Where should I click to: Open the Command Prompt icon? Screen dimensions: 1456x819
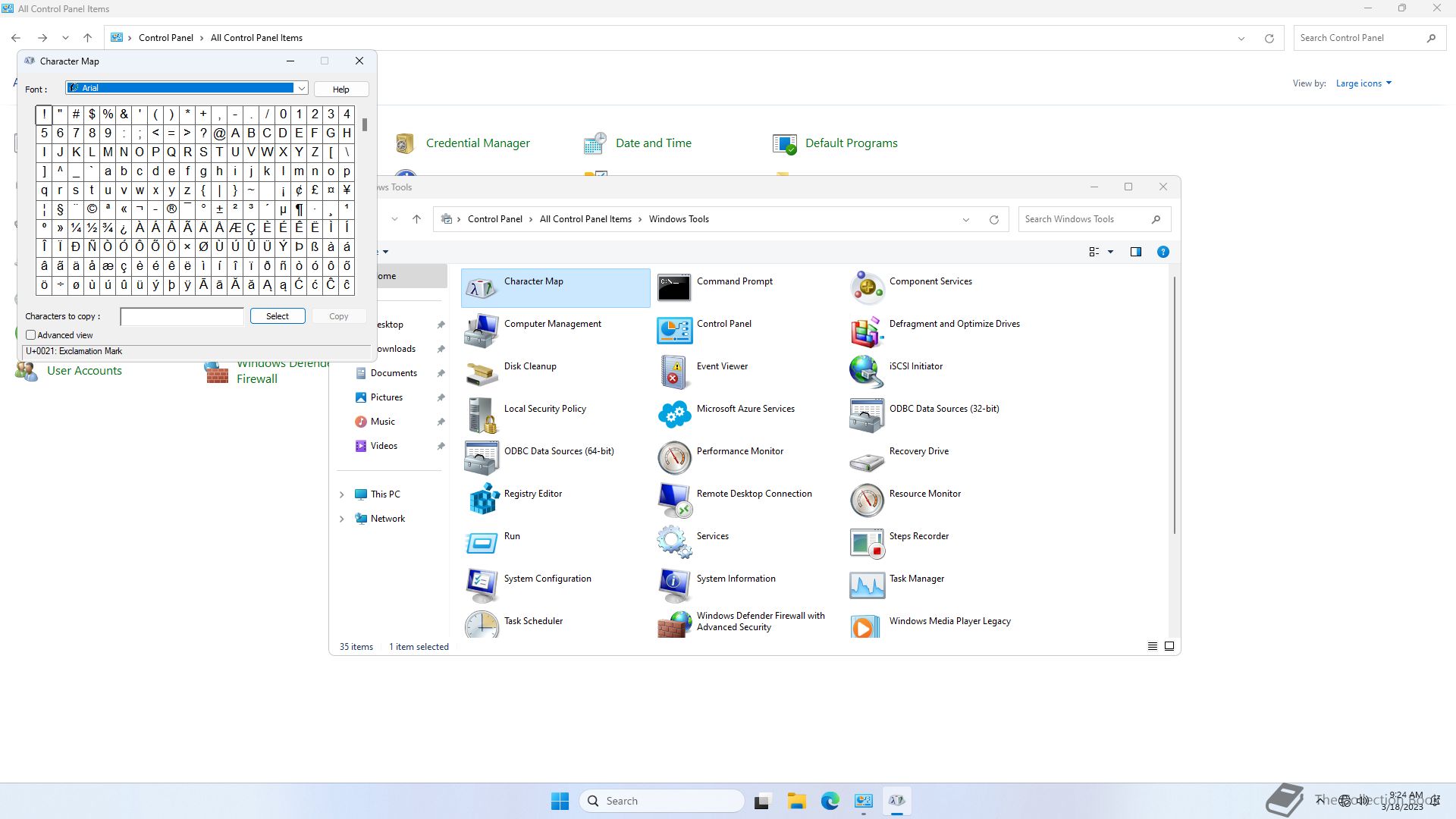(674, 287)
